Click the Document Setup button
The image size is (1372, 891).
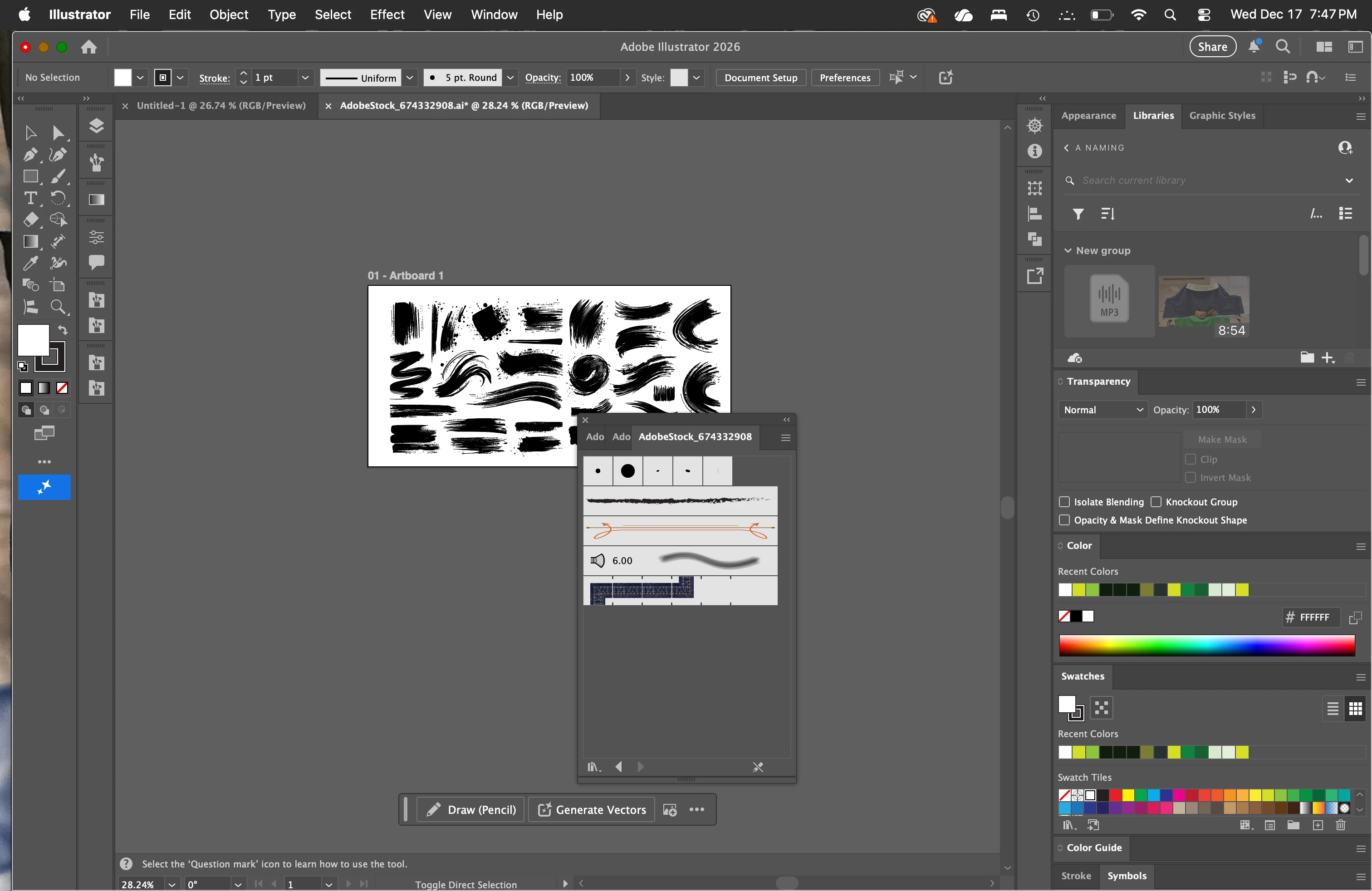[x=760, y=77]
